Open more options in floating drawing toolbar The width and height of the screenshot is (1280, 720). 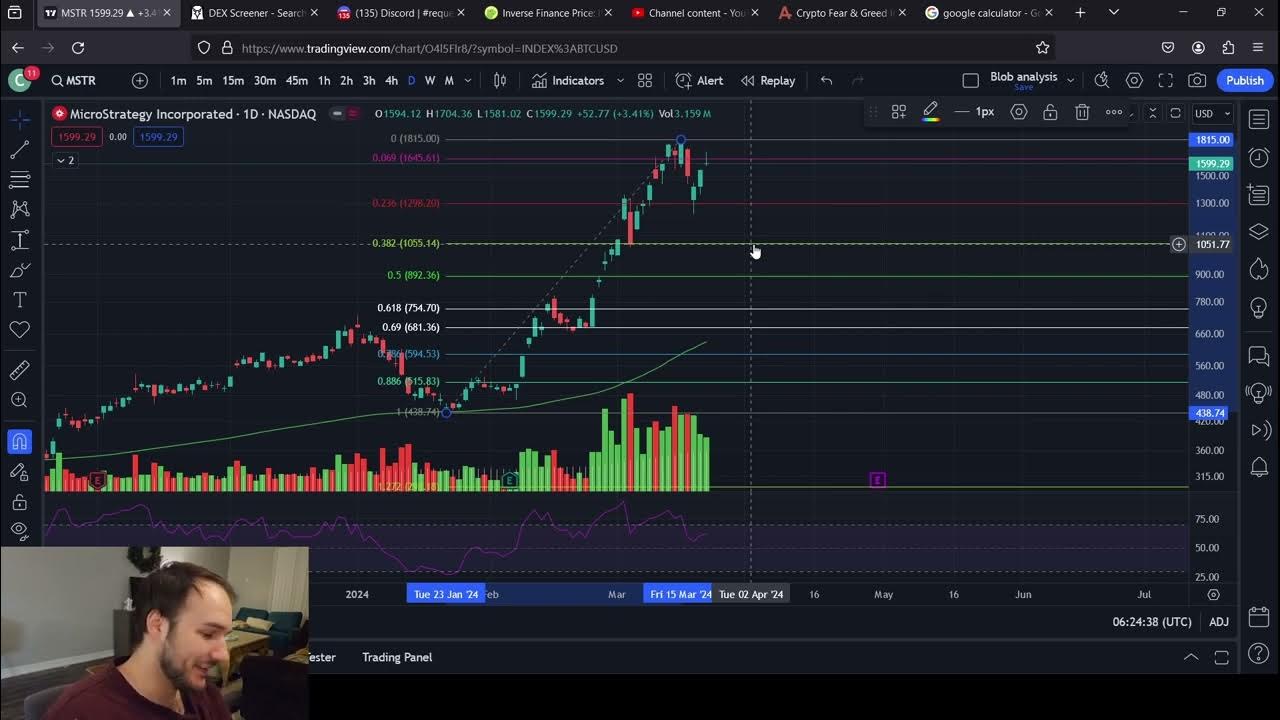[1114, 112]
